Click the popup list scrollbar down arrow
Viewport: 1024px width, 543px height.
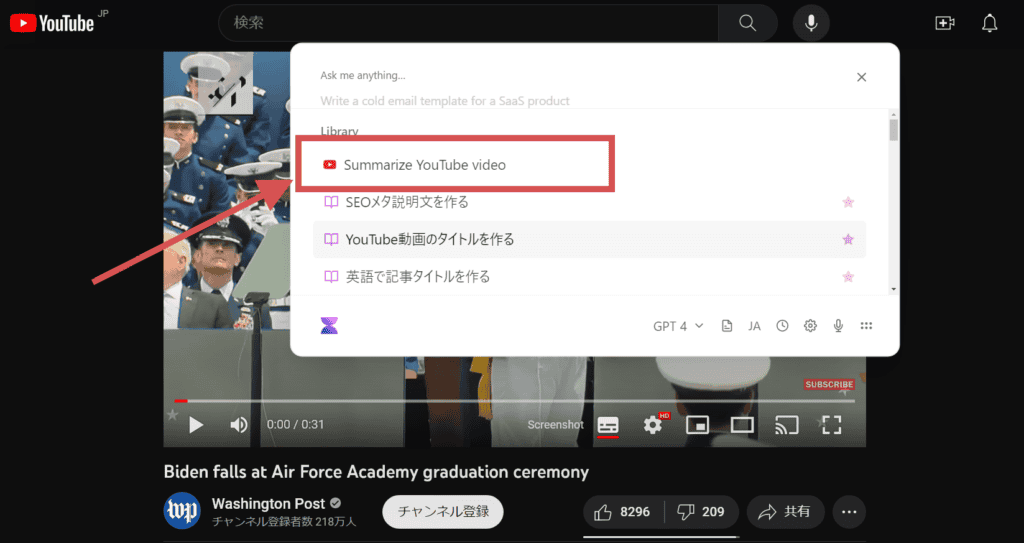(x=893, y=289)
